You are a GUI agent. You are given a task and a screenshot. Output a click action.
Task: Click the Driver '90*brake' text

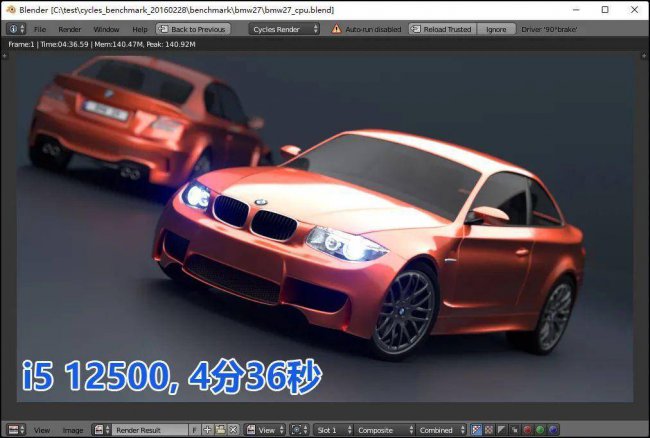click(549, 29)
